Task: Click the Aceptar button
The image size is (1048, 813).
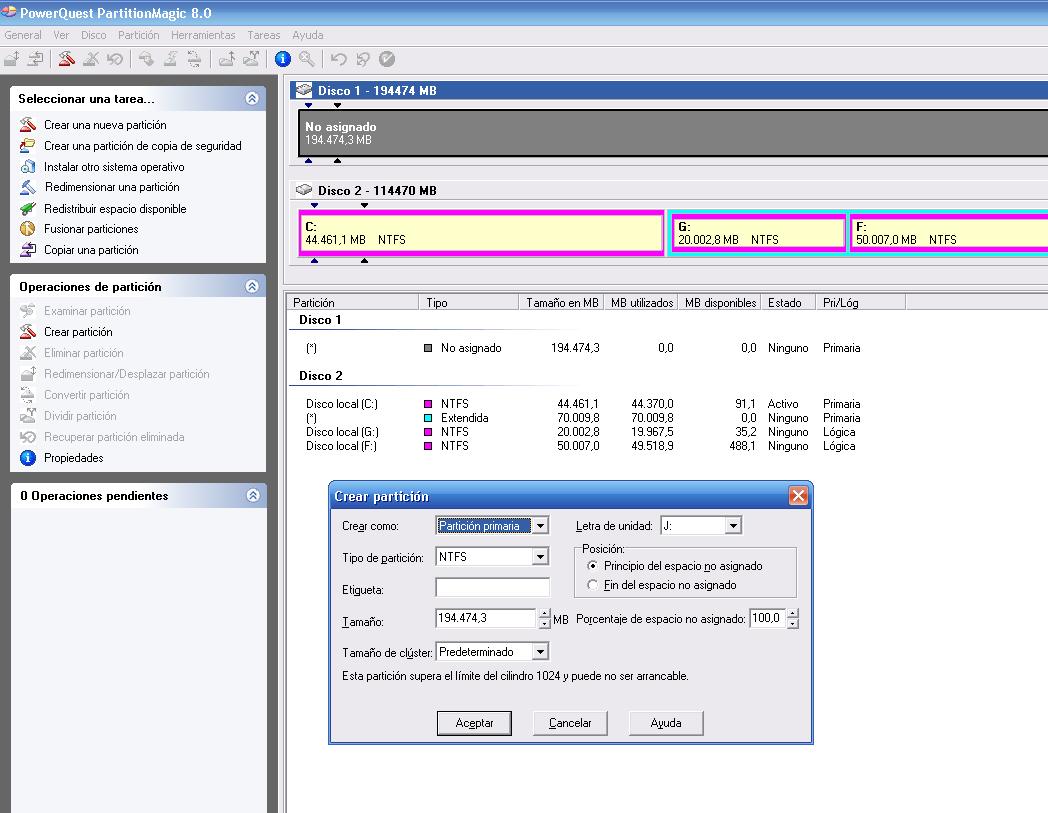Action: click(x=474, y=723)
